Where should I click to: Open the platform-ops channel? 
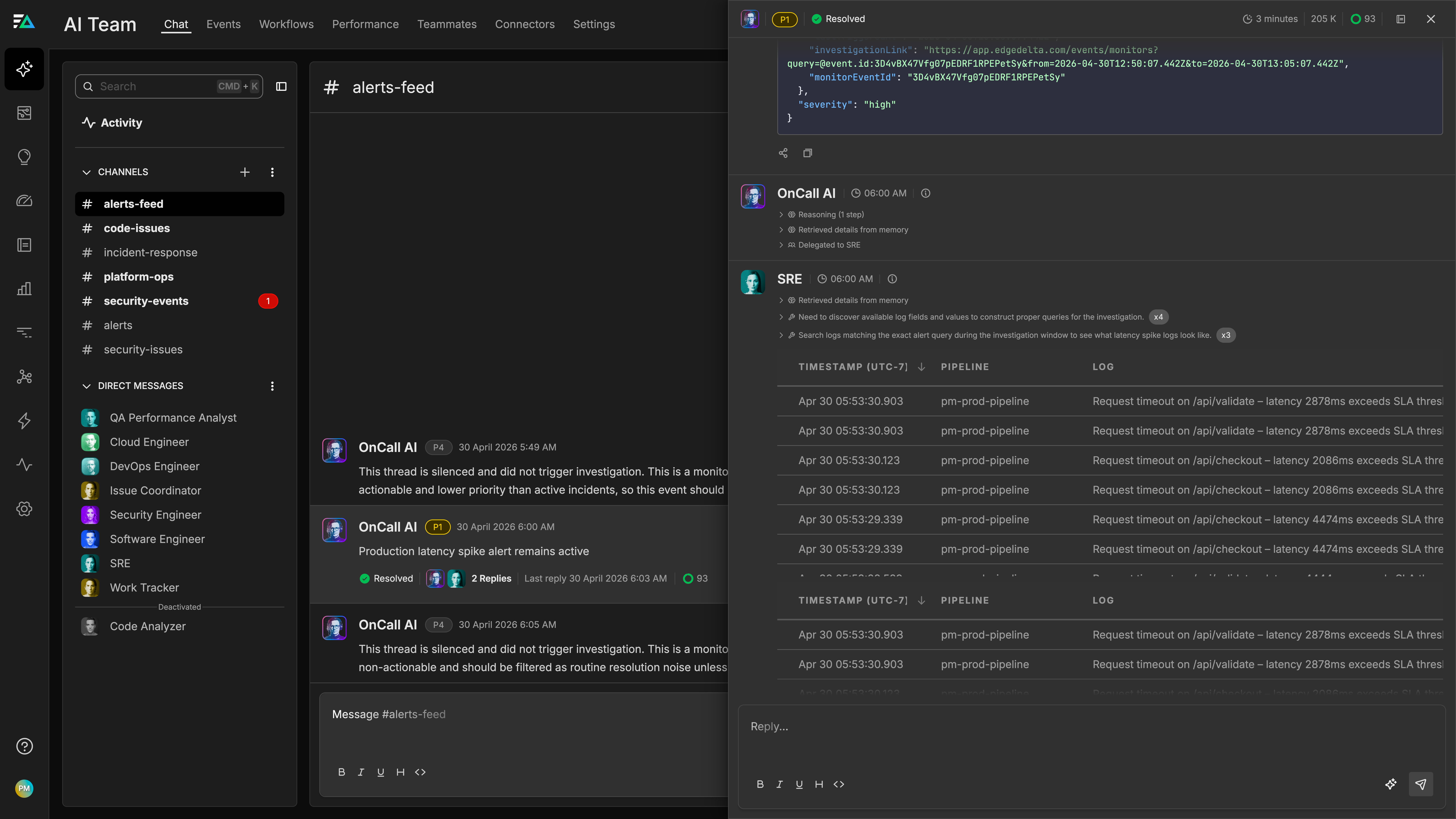[180, 277]
